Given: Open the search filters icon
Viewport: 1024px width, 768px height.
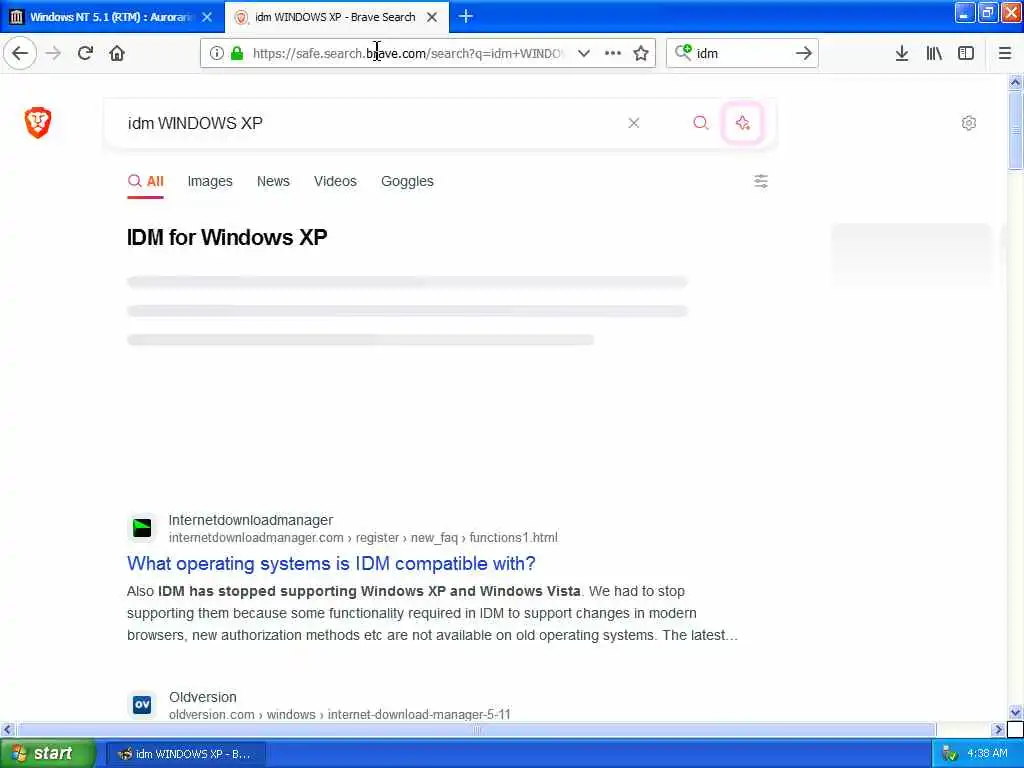Looking at the screenshot, I should pos(761,181).
